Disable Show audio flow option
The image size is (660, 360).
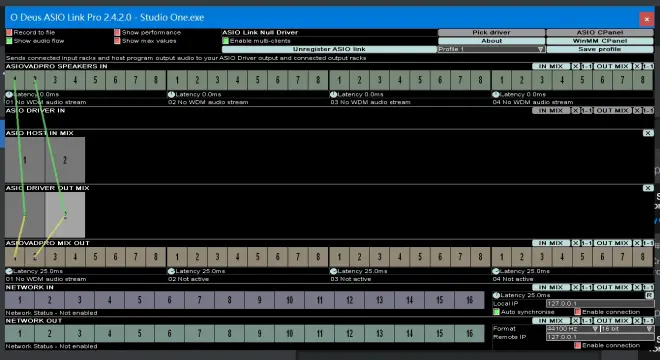point(9,41)
